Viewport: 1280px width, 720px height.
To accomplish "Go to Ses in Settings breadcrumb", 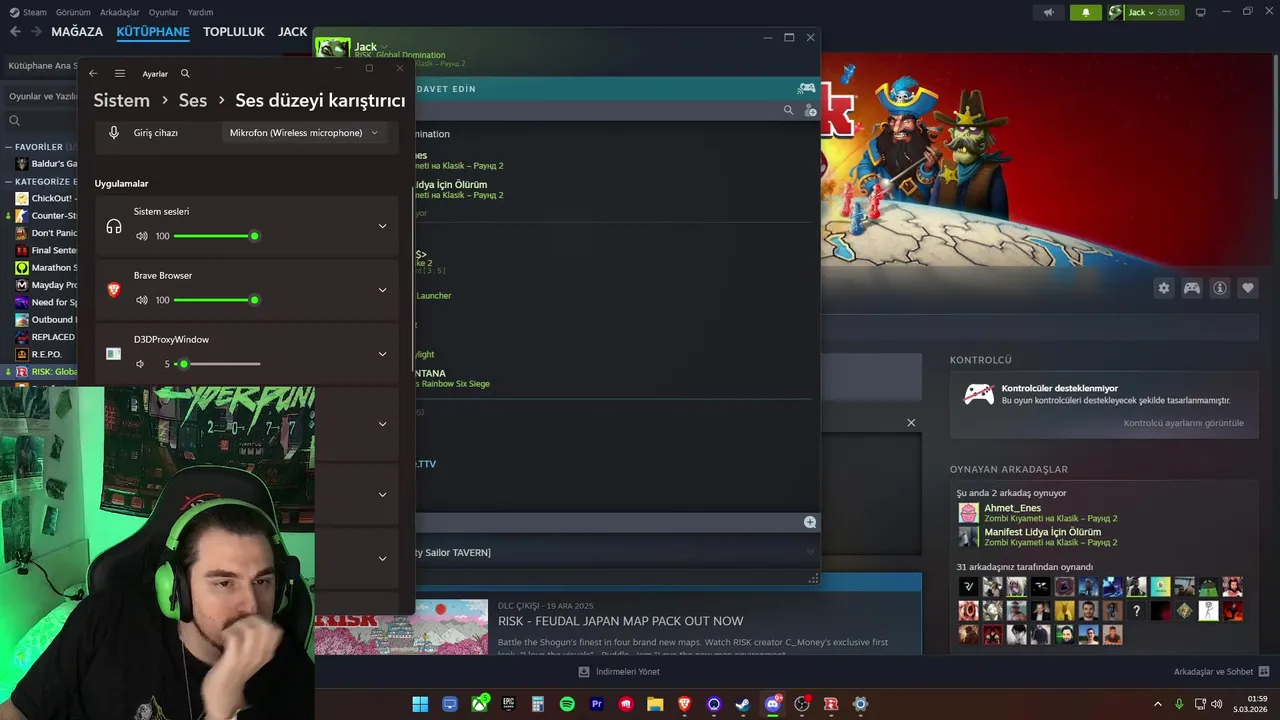I will (193, 100).
